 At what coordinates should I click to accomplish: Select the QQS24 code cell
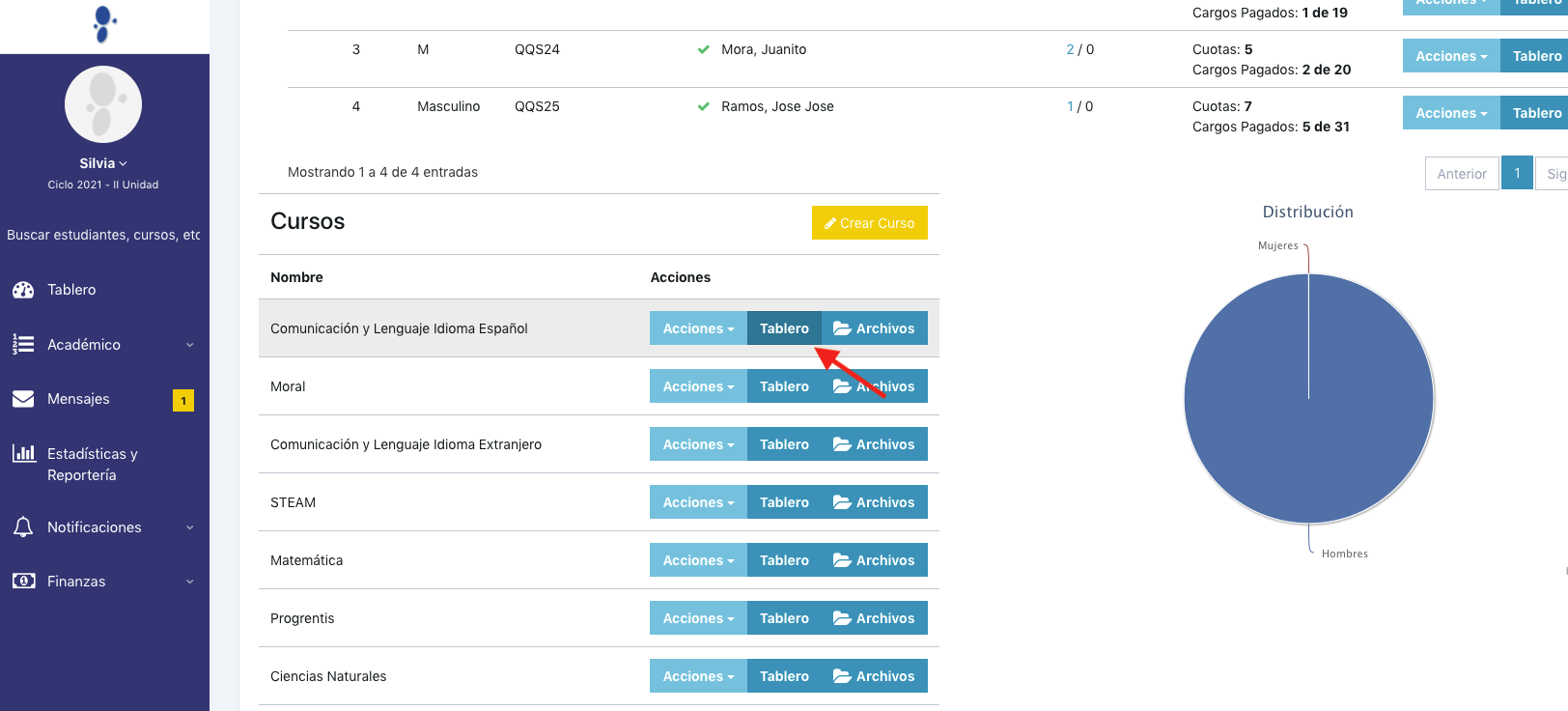coord(537,49)
